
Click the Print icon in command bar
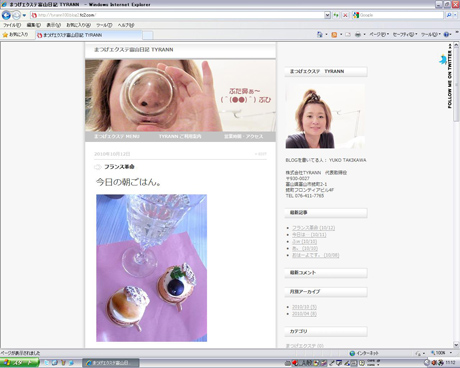pos(358,34)
